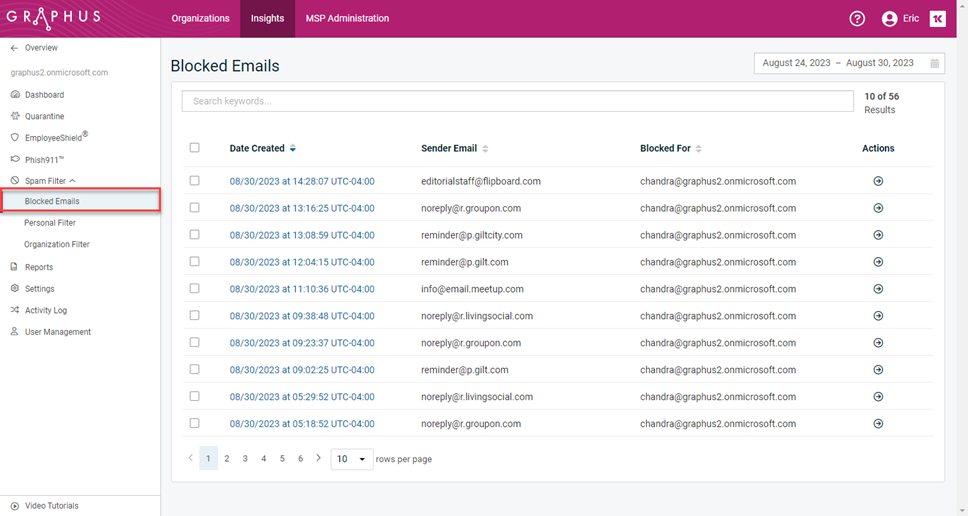Viewport: 968px width, 516px height.
Task: Click the Settings gear icon
Action: point(15,288)
